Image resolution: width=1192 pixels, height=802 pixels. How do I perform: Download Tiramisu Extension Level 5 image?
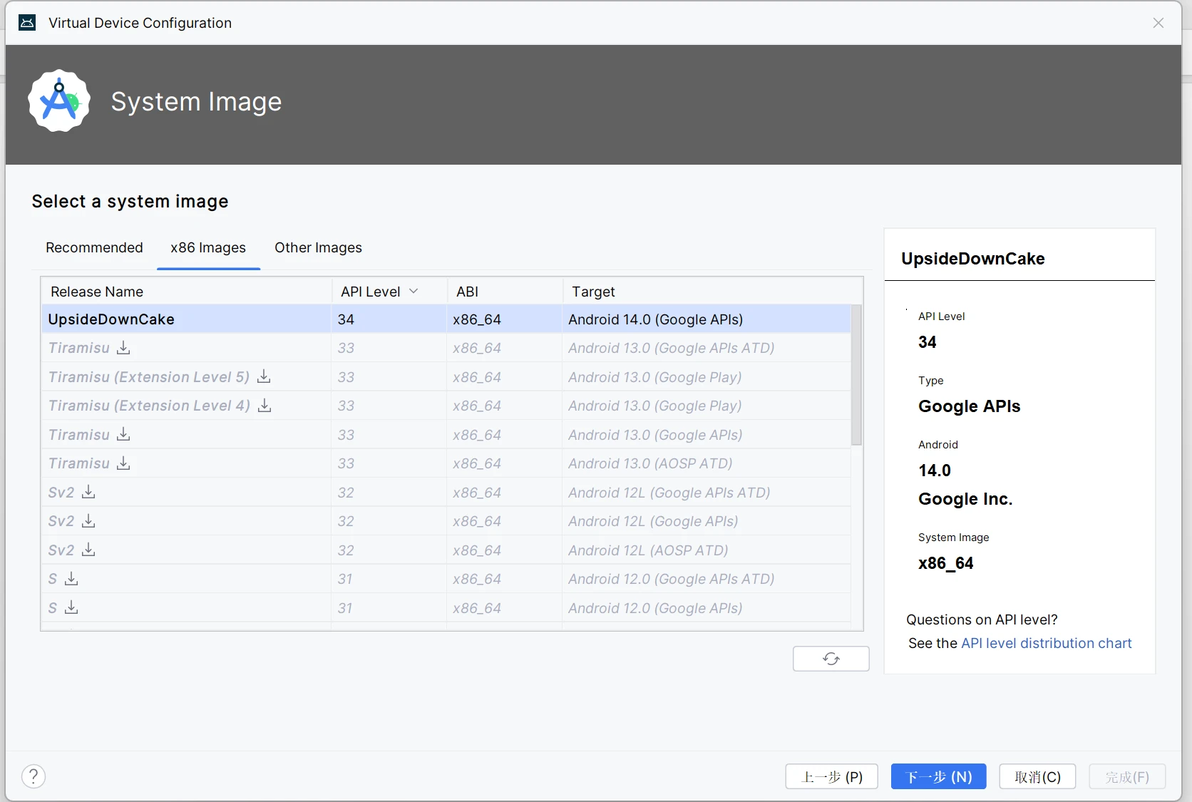[264, 377]
